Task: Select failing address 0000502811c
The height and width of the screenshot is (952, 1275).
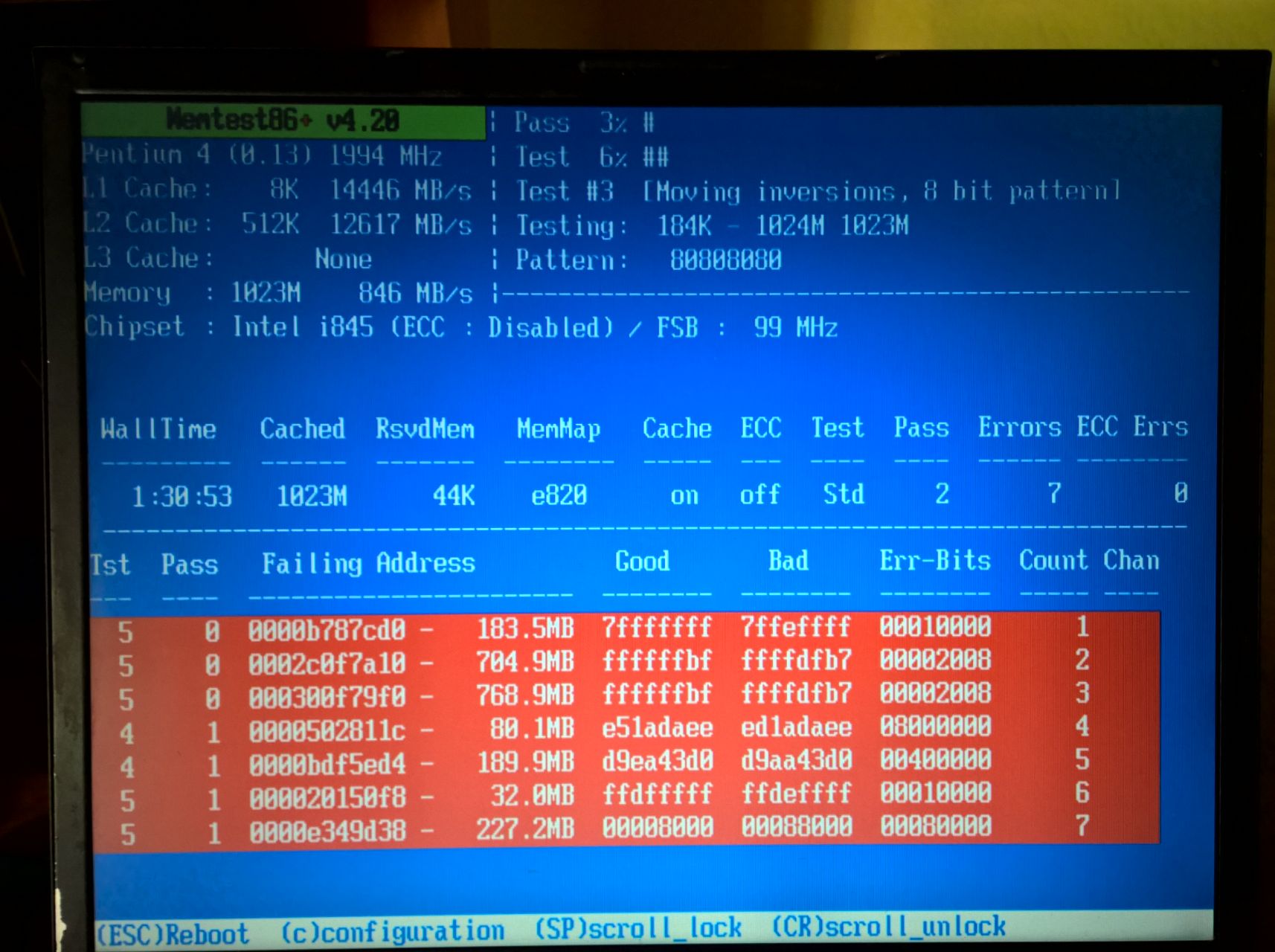Action: click(x=327, y=730)
